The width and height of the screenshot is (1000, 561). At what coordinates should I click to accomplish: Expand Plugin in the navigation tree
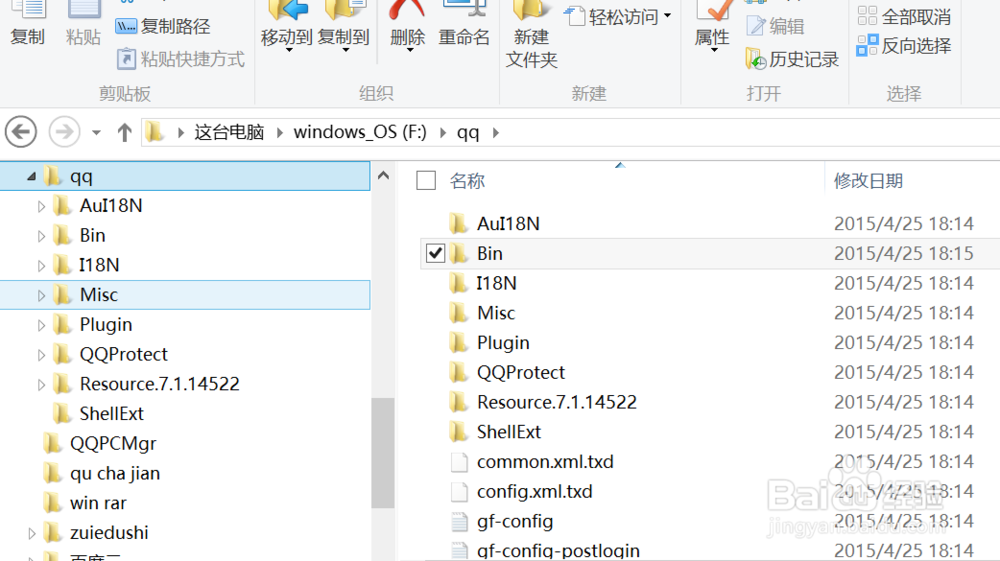[41, 326]
